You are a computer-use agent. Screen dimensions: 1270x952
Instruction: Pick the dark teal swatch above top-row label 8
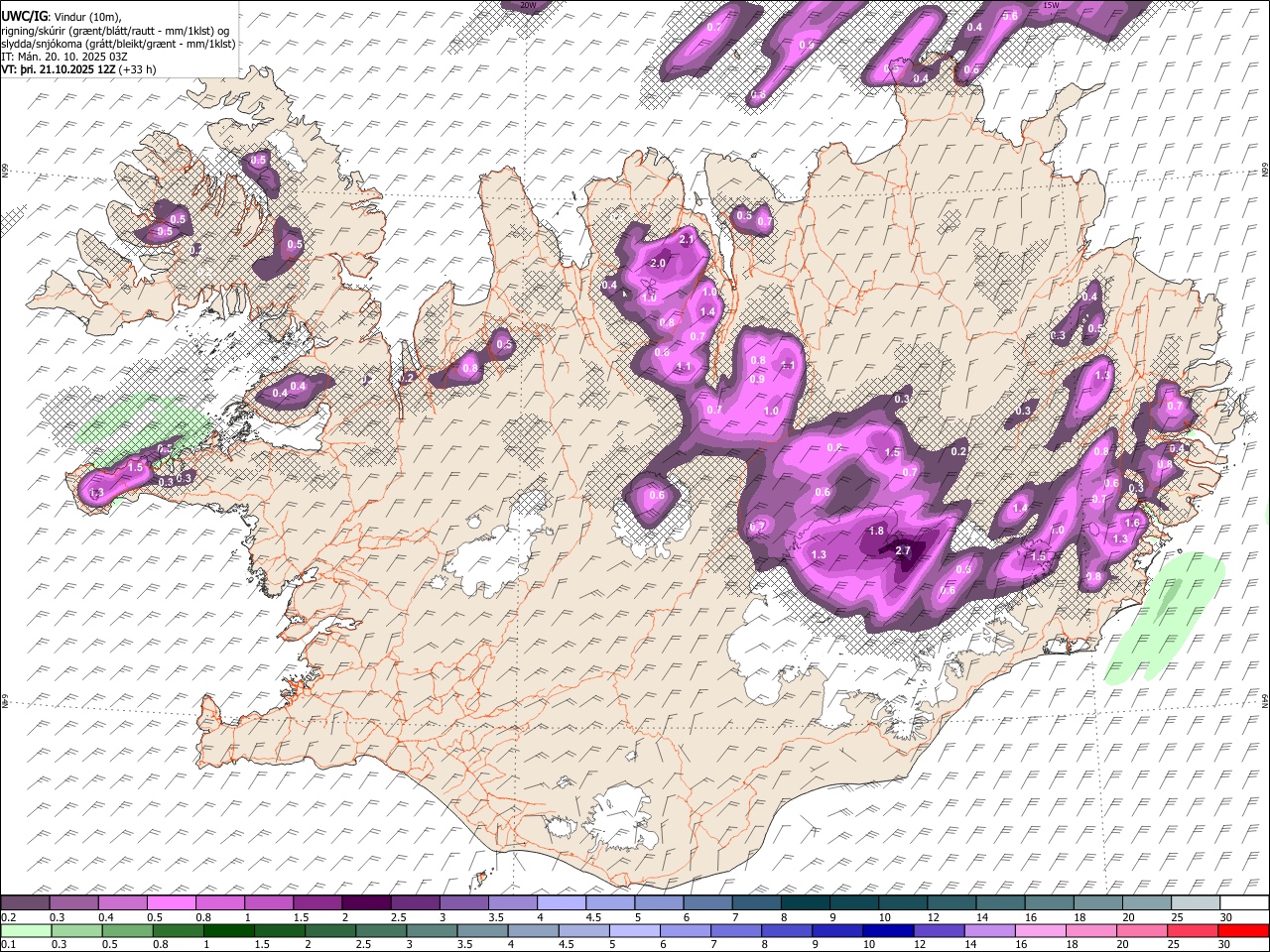[x=804, y=902]
